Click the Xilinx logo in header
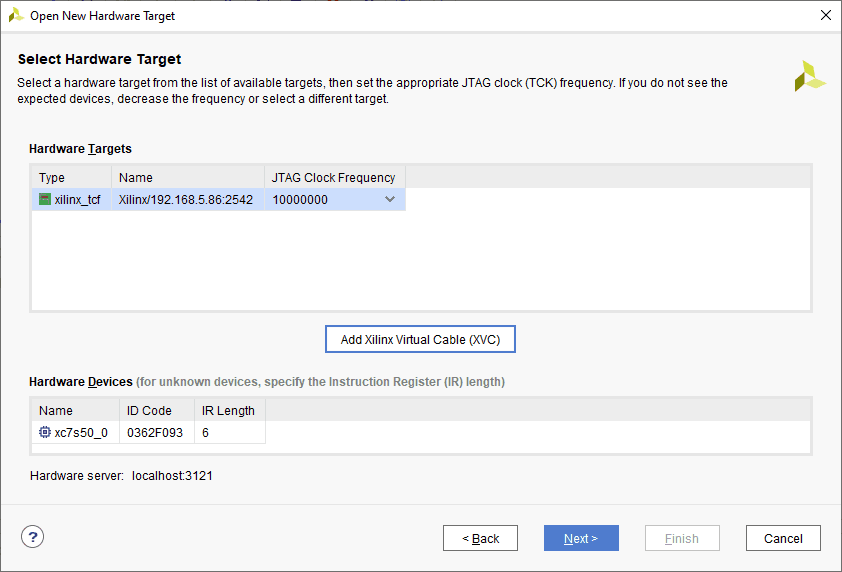Image resolution: width=842 pixels, height=572 pixels. coord(810,77)
